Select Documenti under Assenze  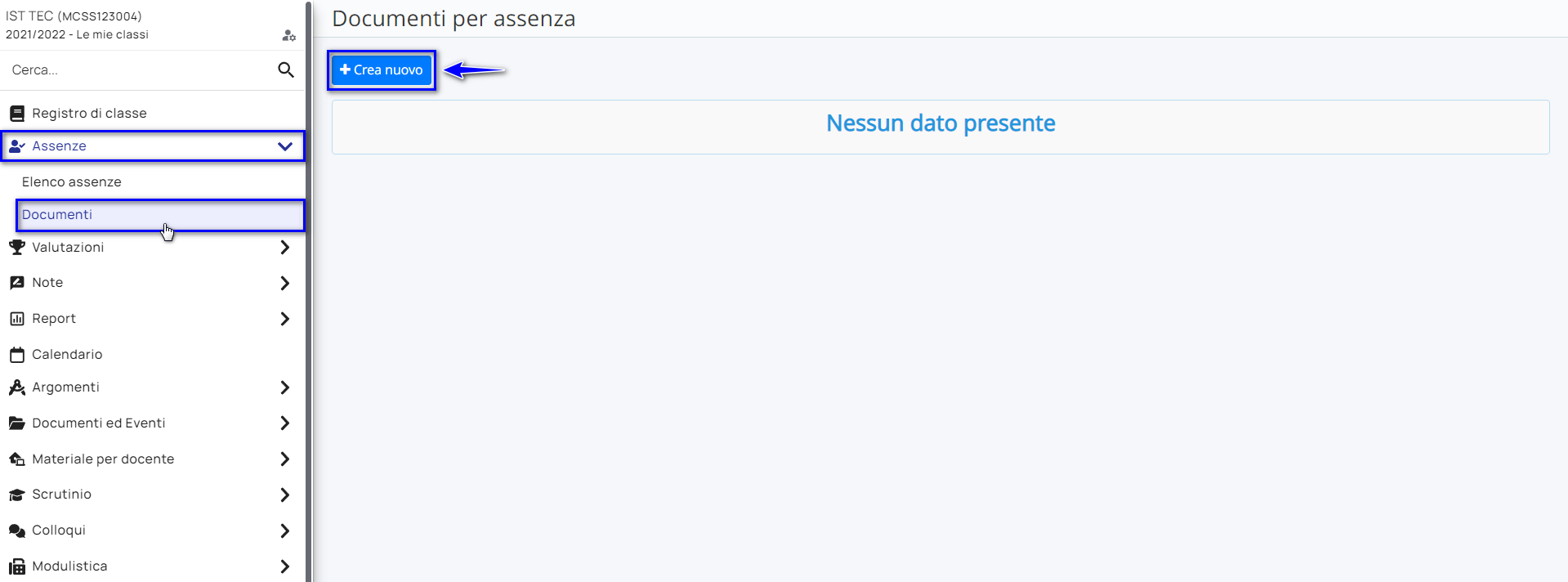(x=160, y=215)
